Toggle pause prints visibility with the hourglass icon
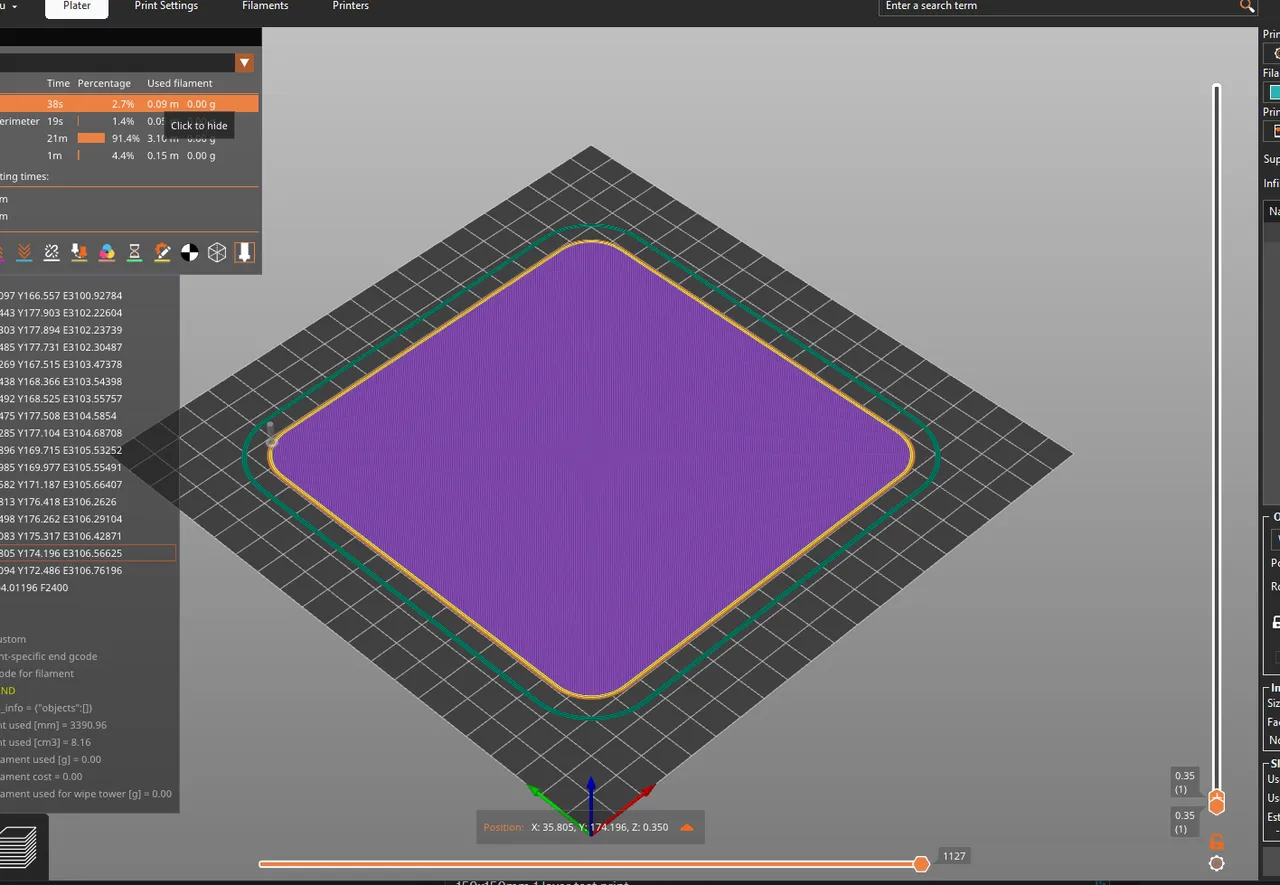The width and height of the screenshot is (1280, 885). coord(134,252)
